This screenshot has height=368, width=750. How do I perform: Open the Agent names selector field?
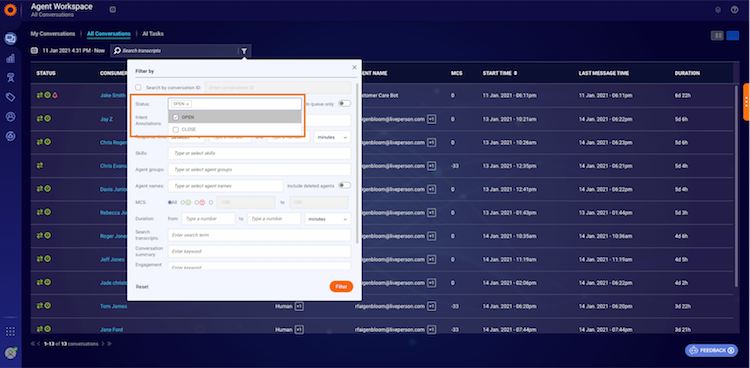225,186
